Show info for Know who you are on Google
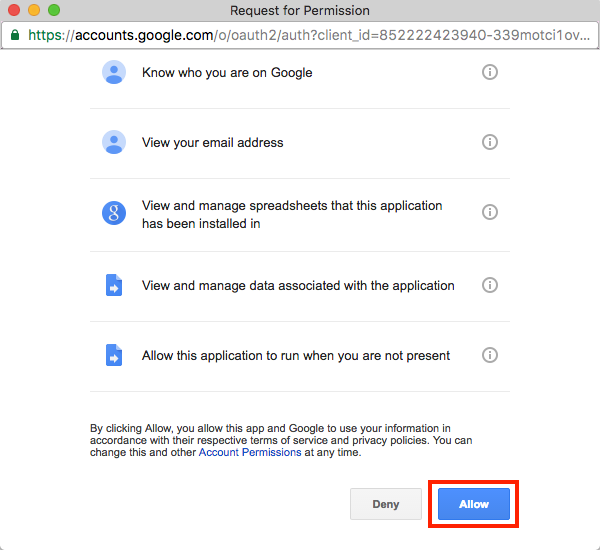The image size is (600, 550). (490, 72)
